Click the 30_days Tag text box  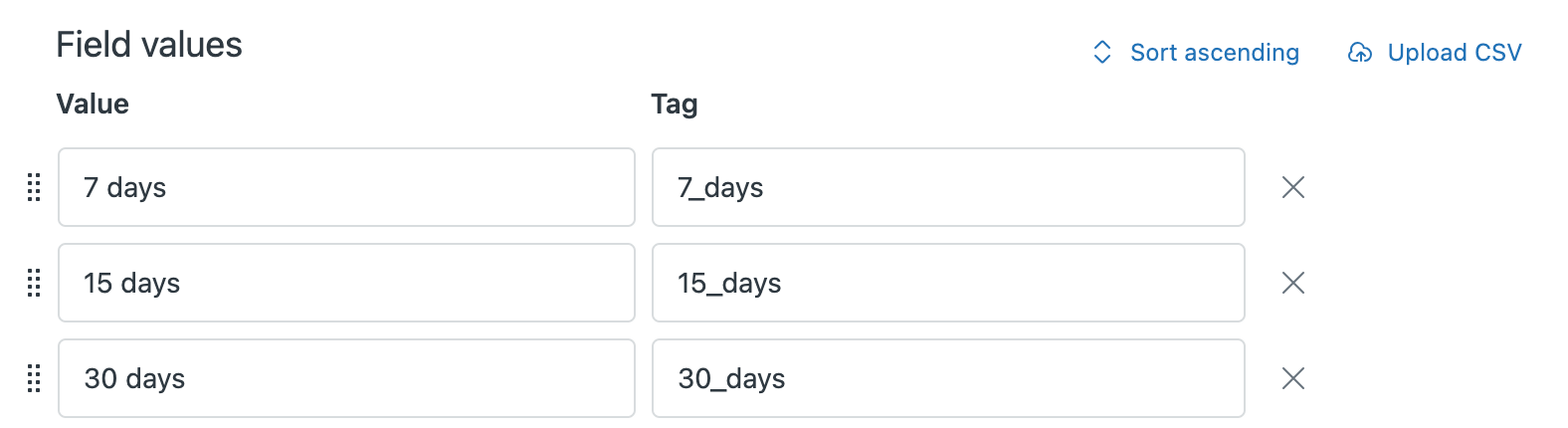click(x=947, y=378)
